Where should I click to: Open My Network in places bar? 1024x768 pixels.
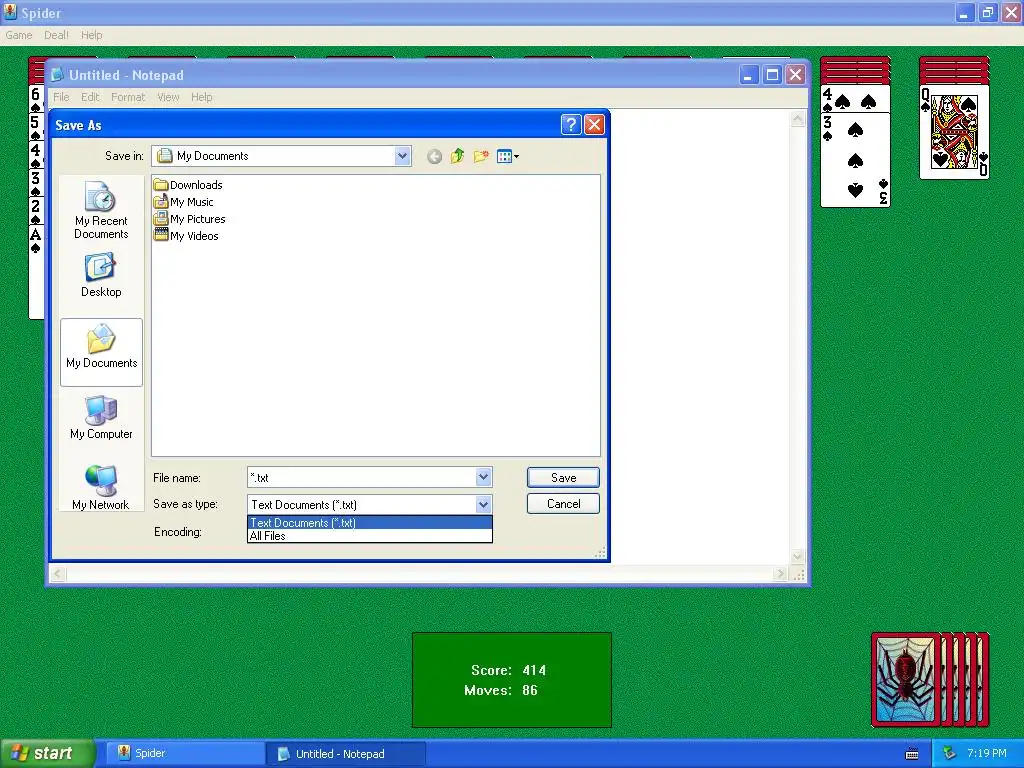click(101, 487)
